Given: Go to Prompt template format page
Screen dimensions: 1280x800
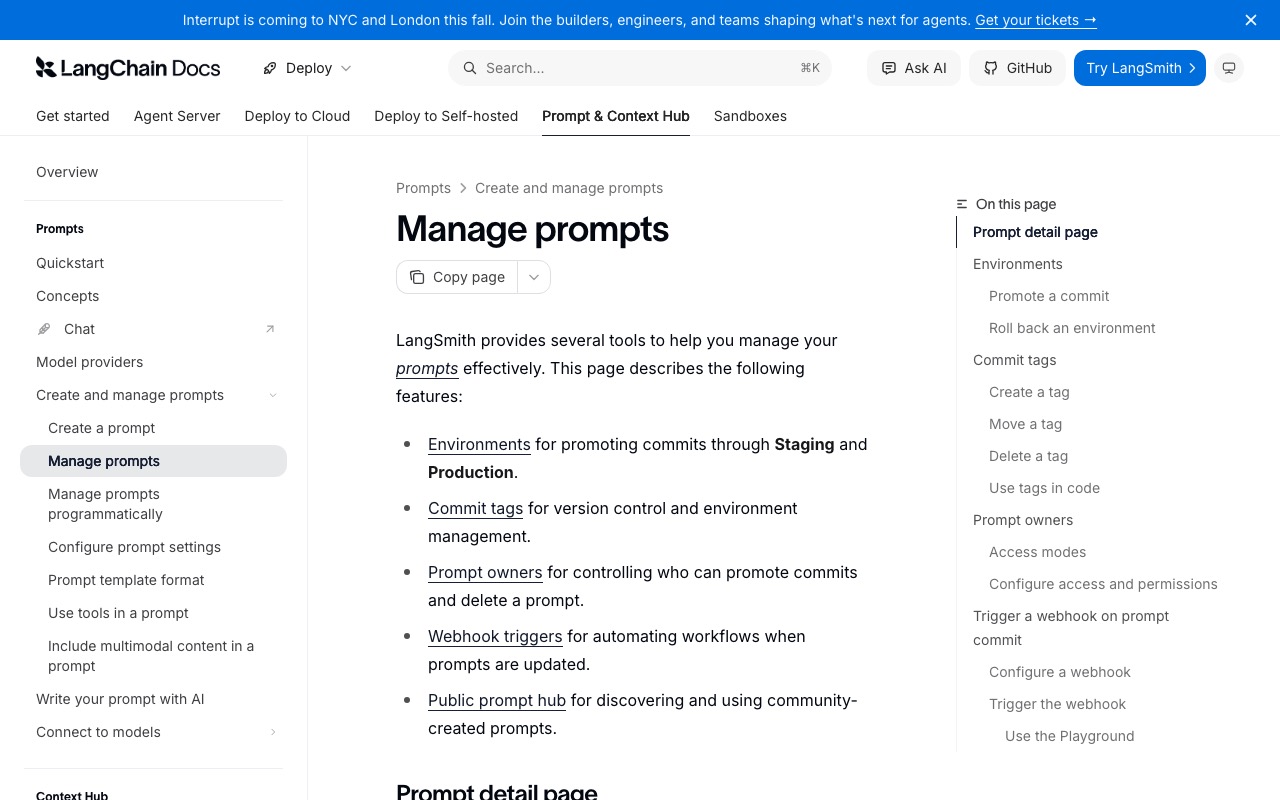Looking at the screenshot, I should click(153, 580).
